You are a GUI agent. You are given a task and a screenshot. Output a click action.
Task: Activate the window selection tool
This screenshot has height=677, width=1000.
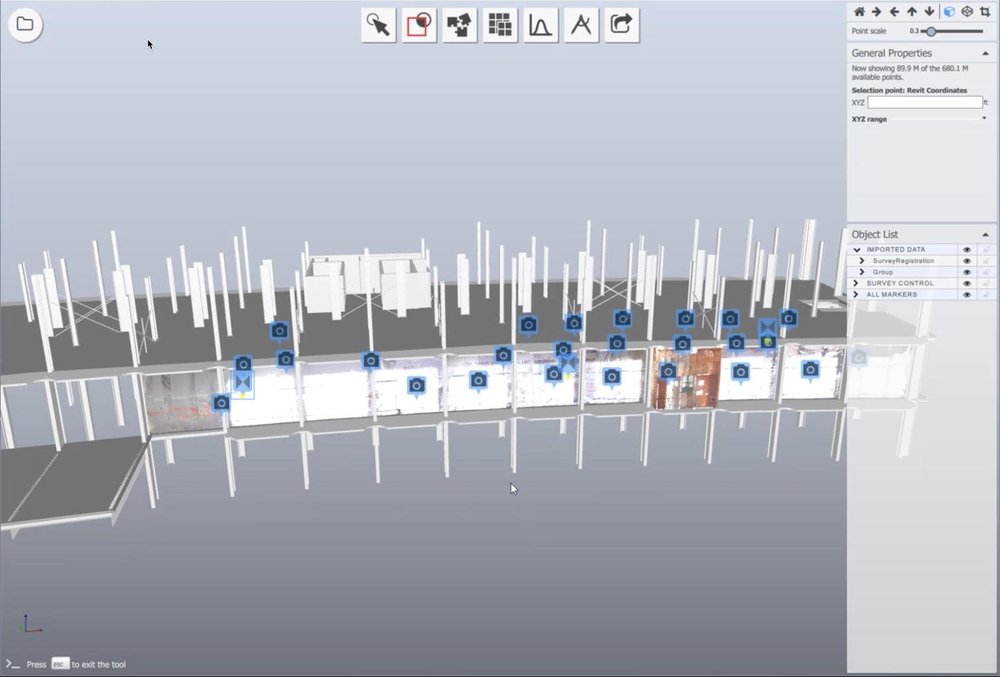(419, 25)
